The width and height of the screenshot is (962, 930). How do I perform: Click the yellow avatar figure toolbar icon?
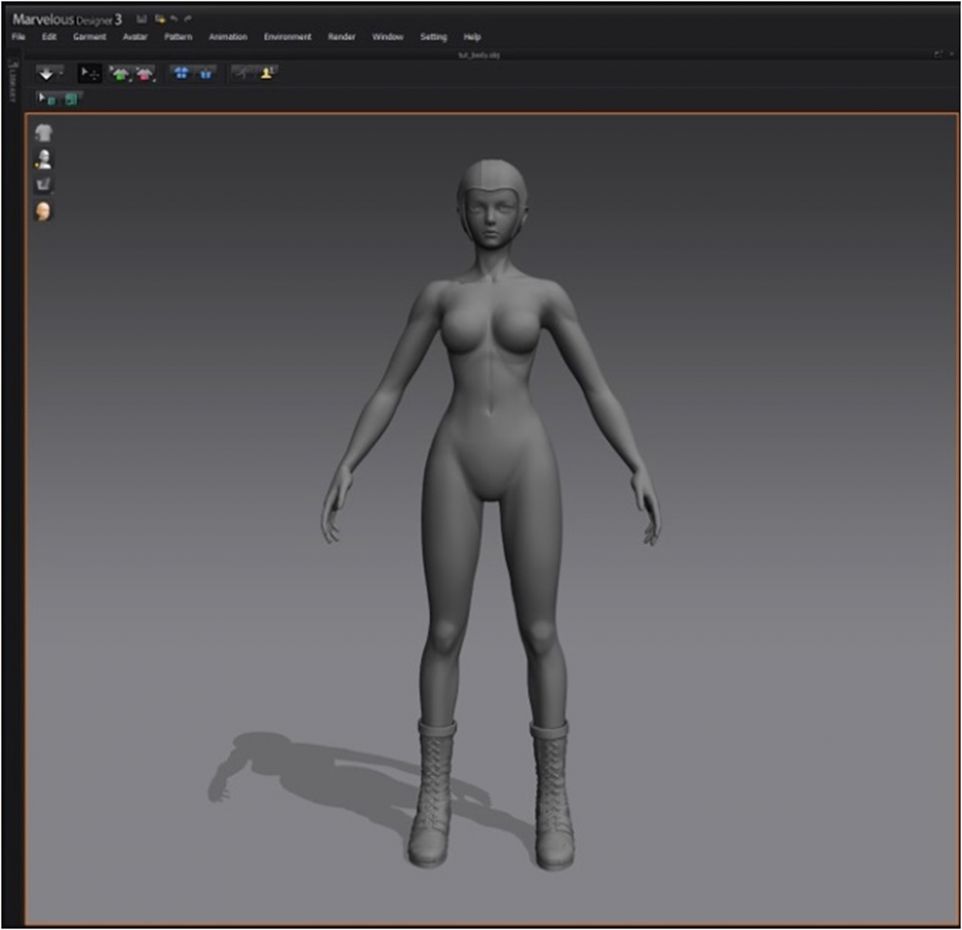(266, 74)
